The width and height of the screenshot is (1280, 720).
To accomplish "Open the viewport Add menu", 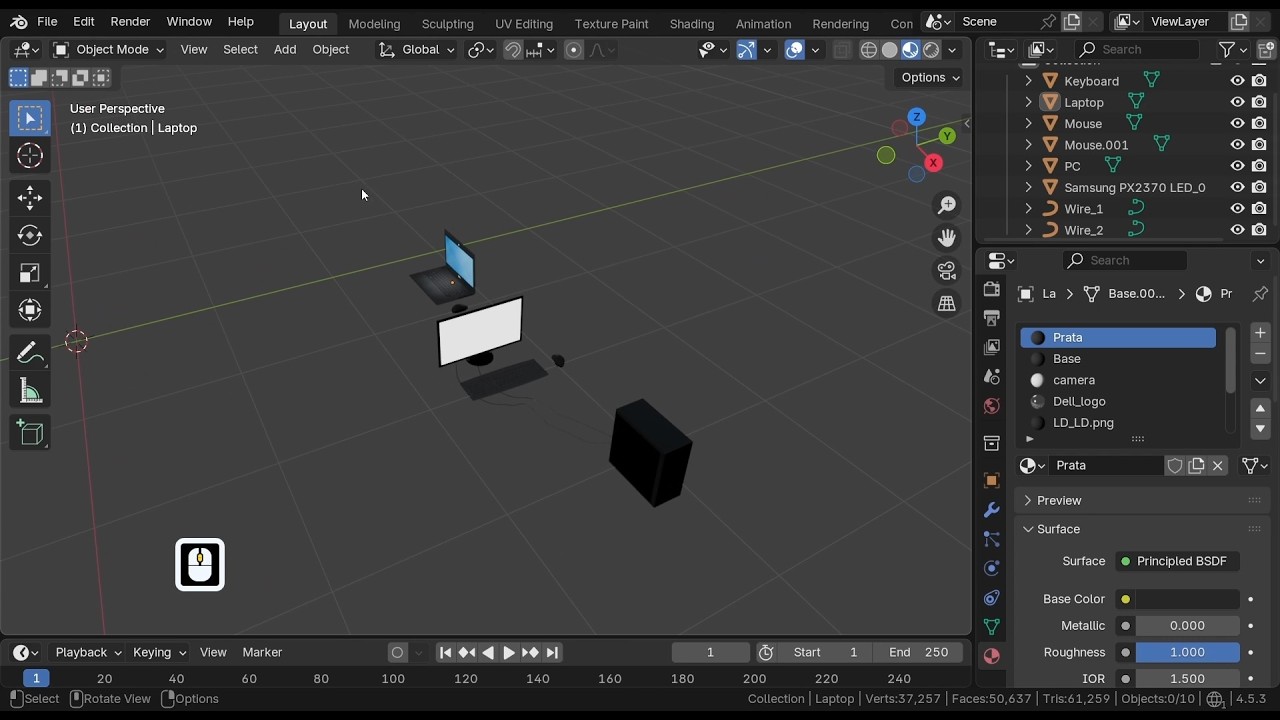I will 285,50.
